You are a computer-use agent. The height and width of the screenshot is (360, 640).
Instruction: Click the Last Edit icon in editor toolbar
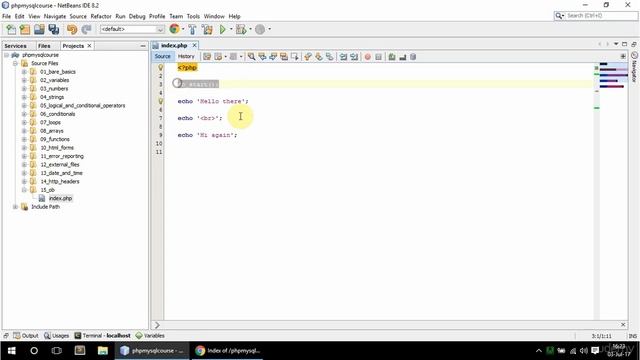click(x=207, y=57)
